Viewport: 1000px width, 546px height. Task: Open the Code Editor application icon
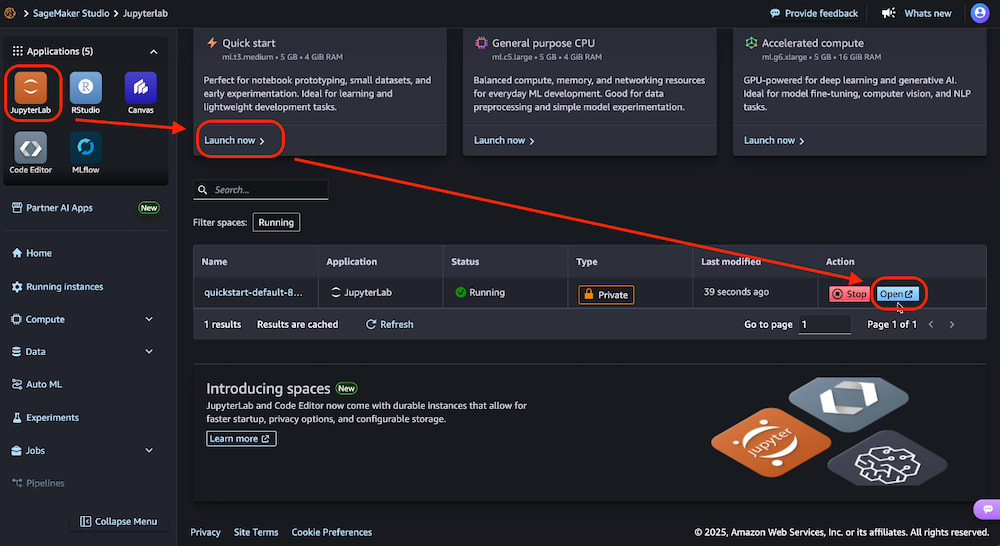click(x=31, y=148)
